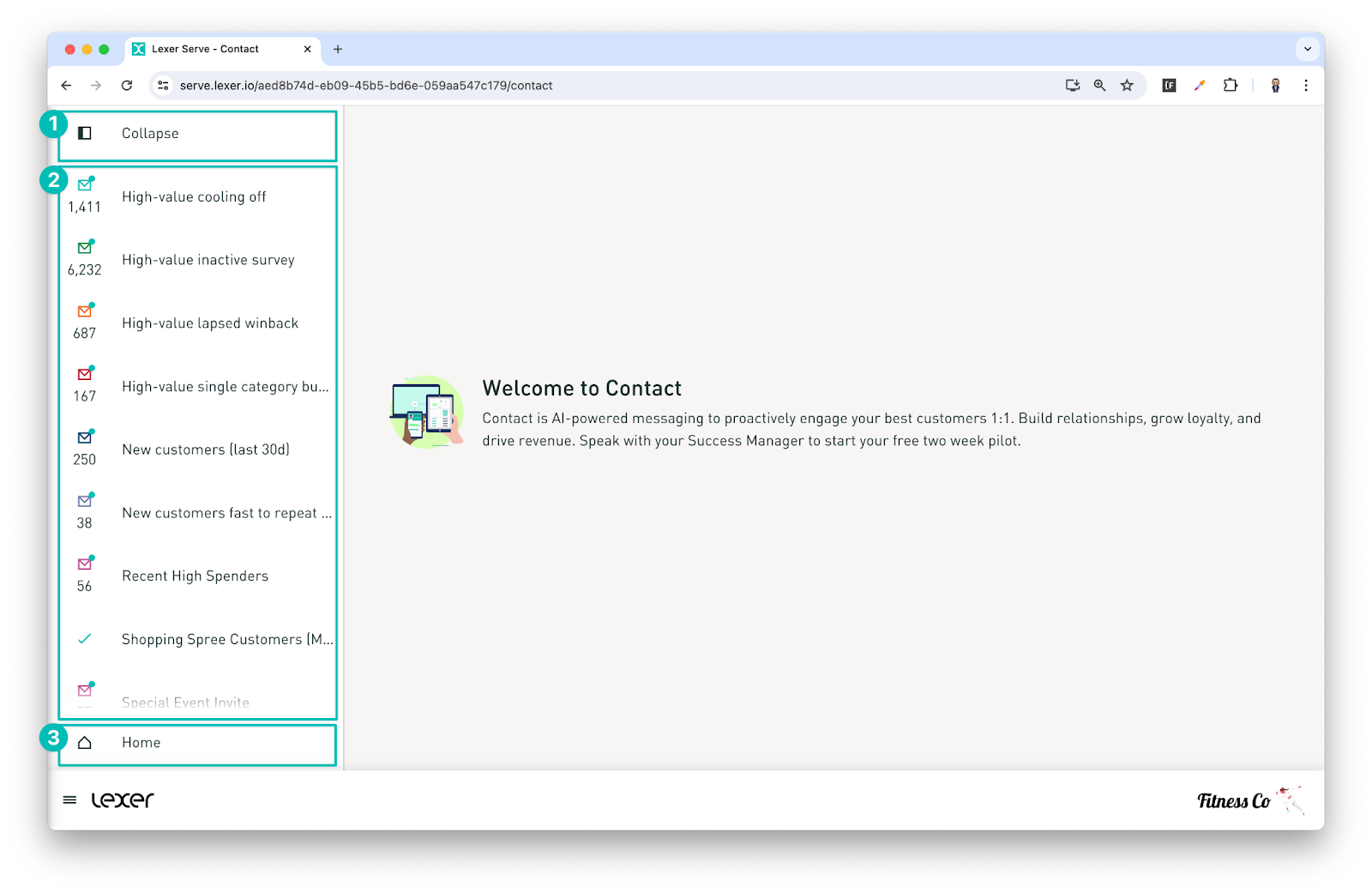Click the 38 count for fast to repeat
This screenshot has width=1372, height=893.
pos(85,523)
